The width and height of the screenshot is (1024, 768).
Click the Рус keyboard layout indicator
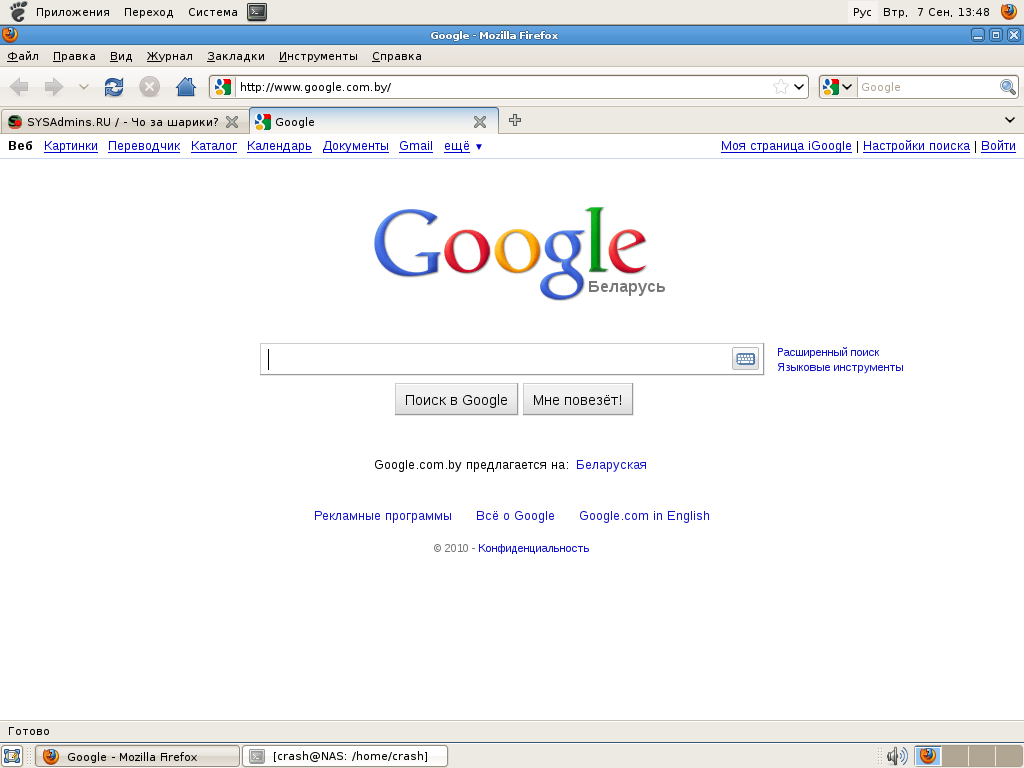(x=862, y=12)
